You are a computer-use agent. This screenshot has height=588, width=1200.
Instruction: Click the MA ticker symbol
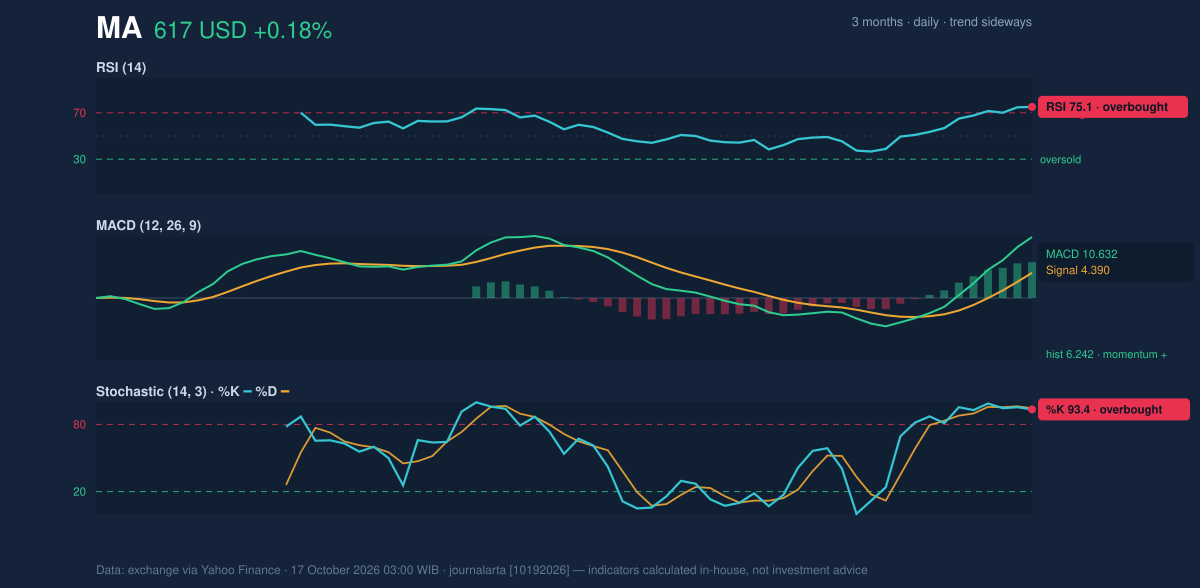(119, 29)
